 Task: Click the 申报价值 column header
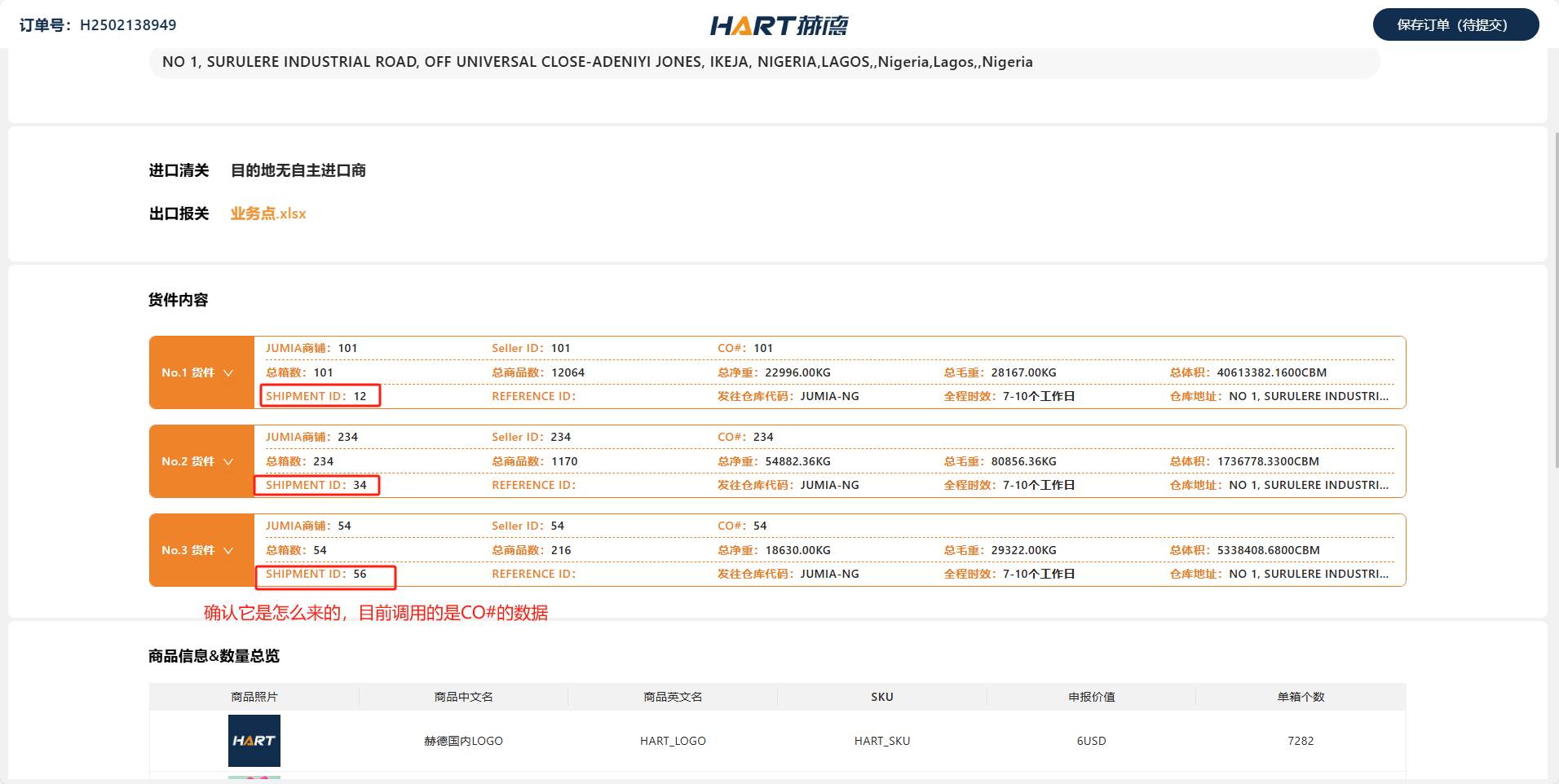pos(1091,697)
